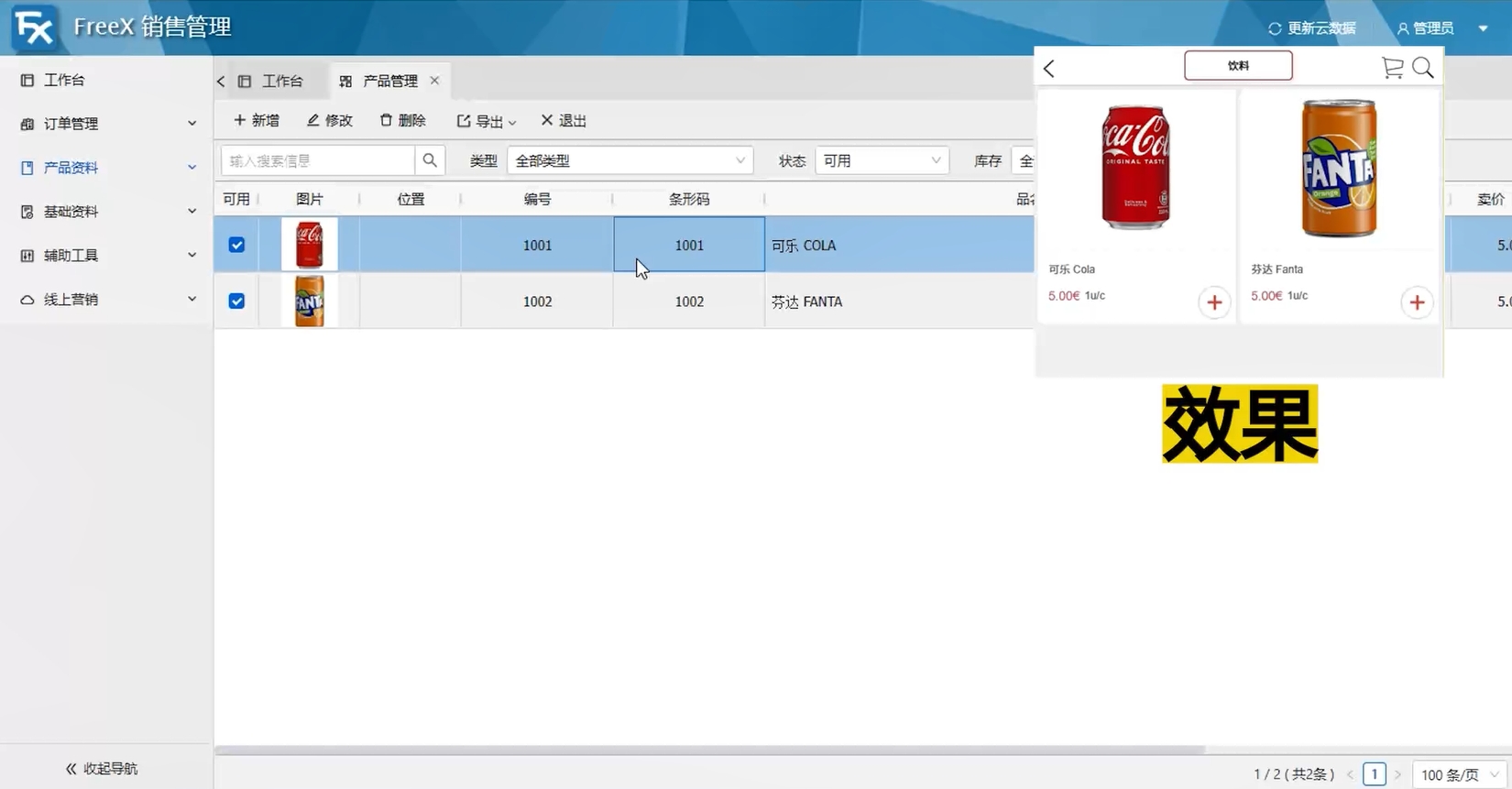Expand 产品资料 sidebar menu
The width and height of the screenshot is (1512, 789).
pyautogui.click(x=106, y=168)
